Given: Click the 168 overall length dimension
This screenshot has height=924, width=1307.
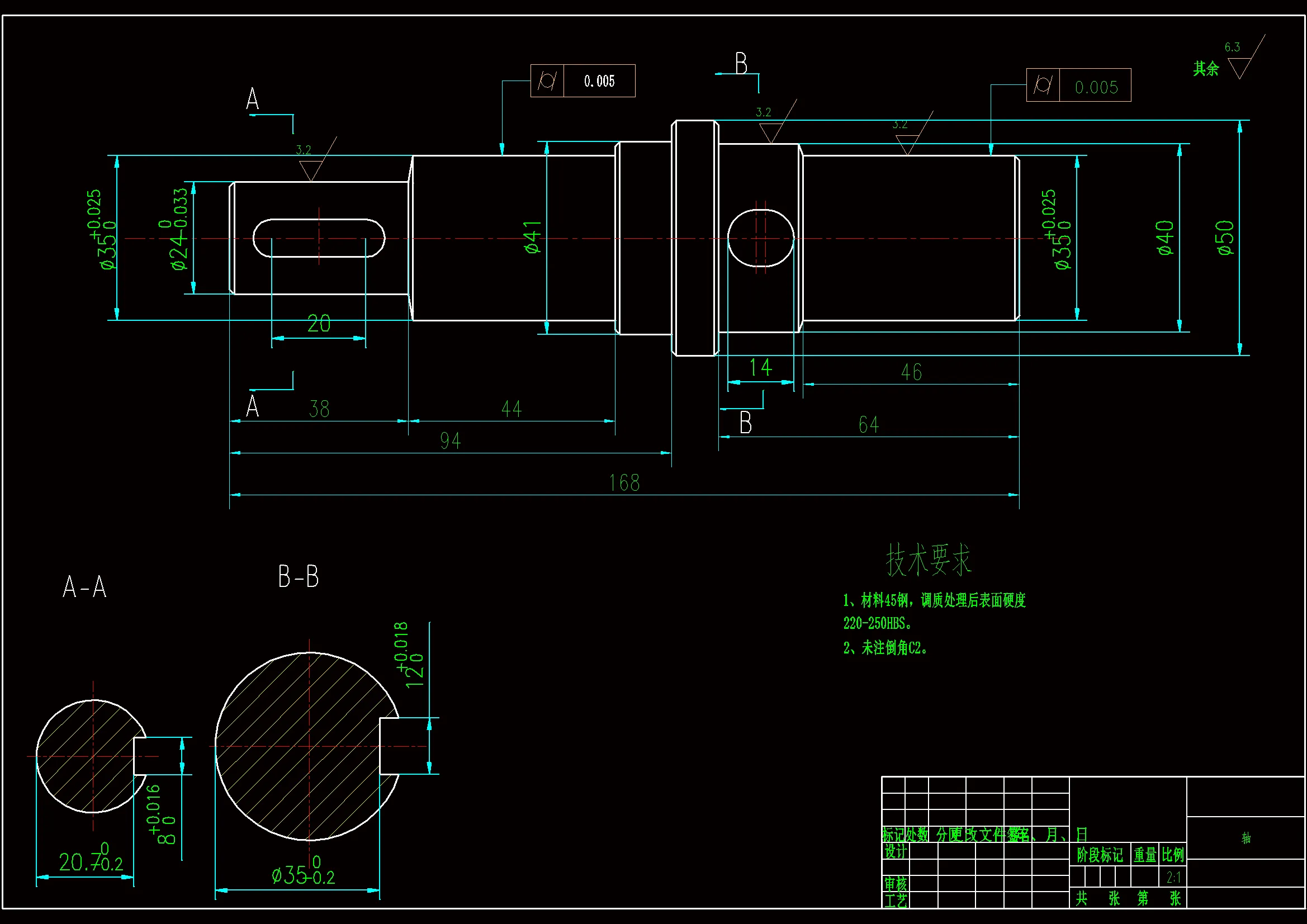Looking at the screenshot, I should 624,484.
